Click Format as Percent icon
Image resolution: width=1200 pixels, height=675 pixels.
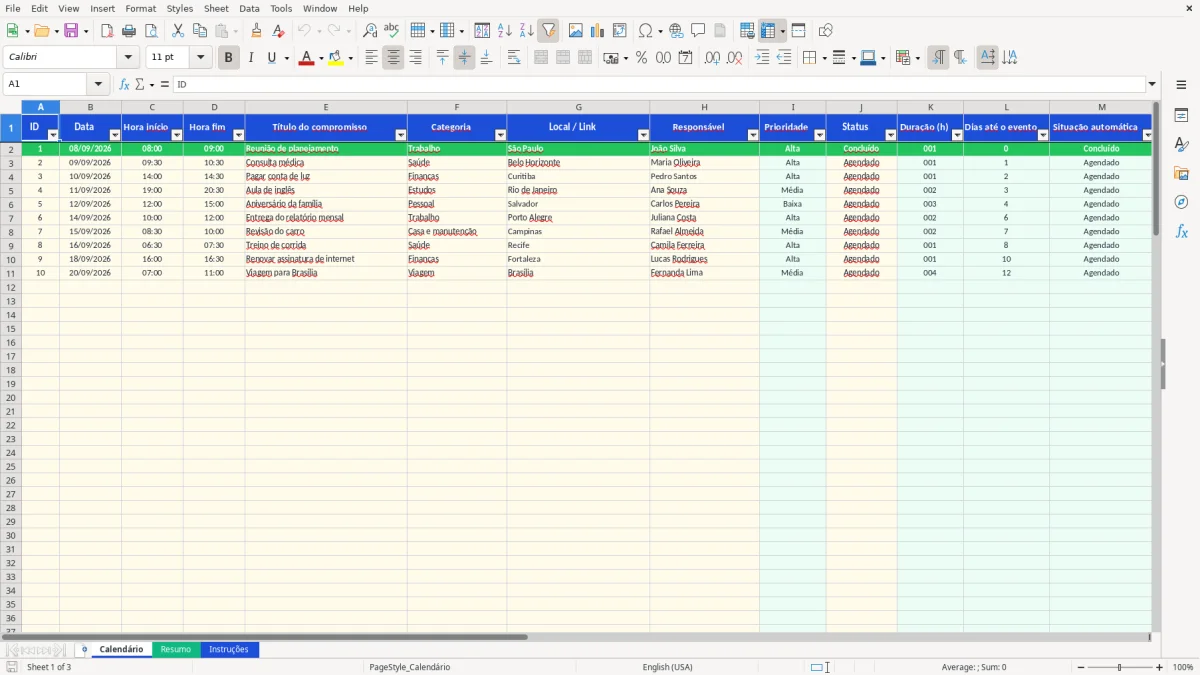pyautogui.click(x=641, y=58)
